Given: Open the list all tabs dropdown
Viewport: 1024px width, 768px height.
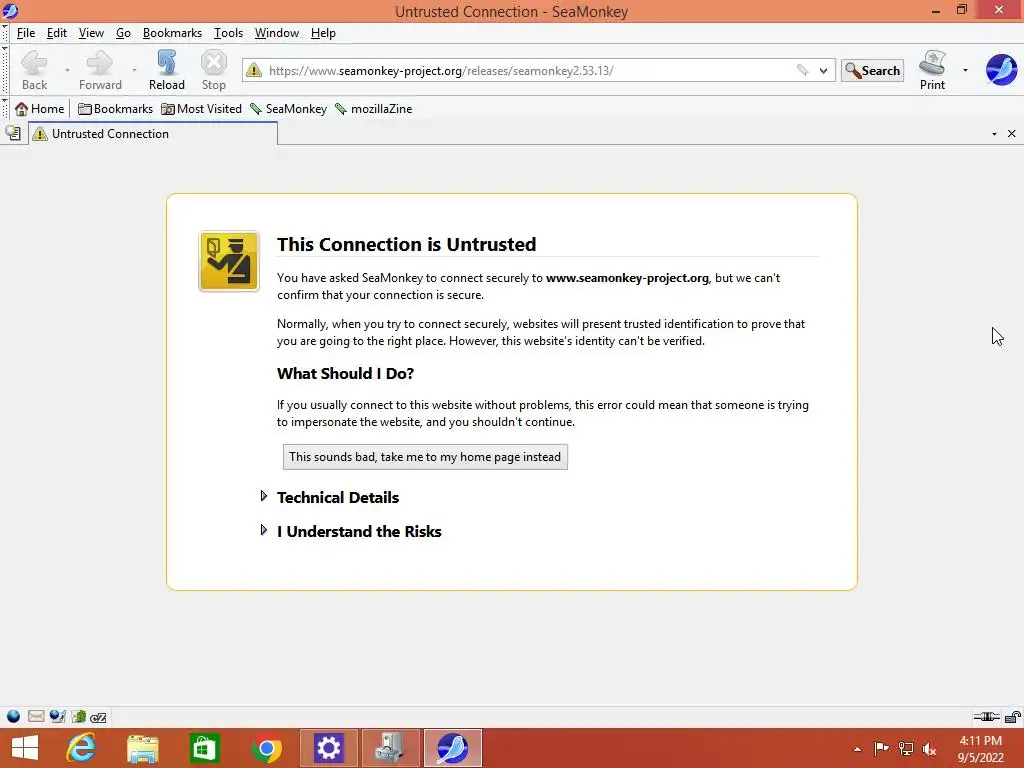Looking at the screenshot, I should [994, 134].
